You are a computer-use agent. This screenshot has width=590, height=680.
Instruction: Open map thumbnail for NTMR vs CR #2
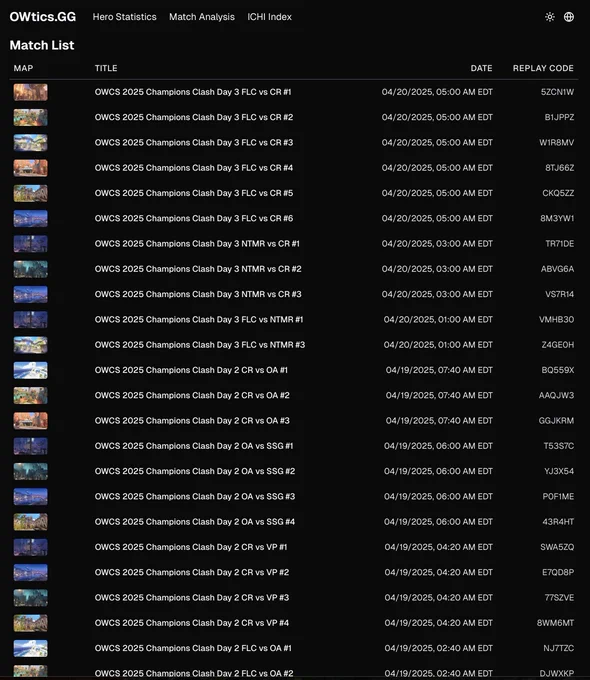point(30,269)
